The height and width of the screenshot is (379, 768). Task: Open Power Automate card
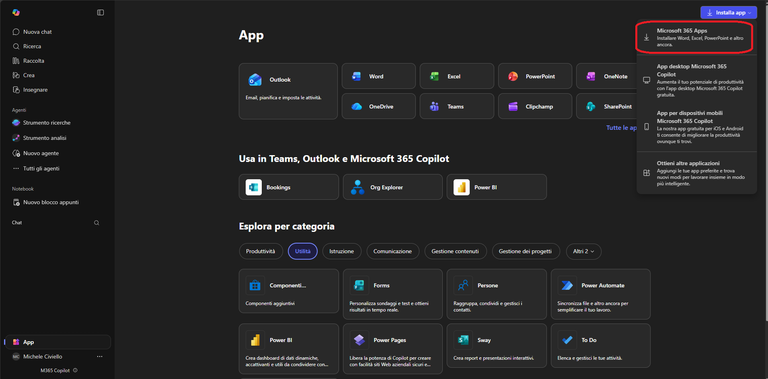click(600, 294)
